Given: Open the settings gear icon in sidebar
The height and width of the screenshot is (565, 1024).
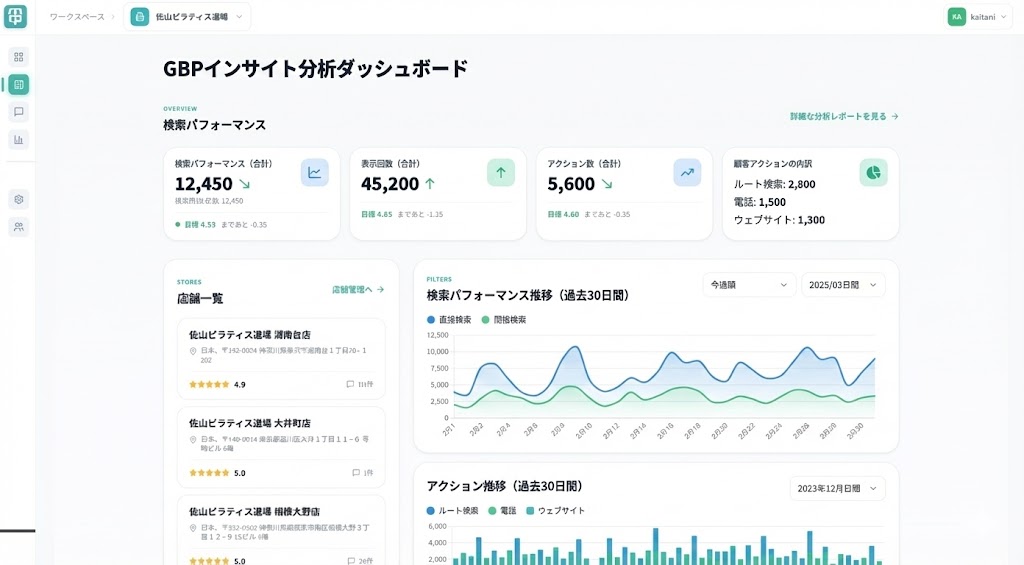Looking at the screenshot, I should 18,199.
